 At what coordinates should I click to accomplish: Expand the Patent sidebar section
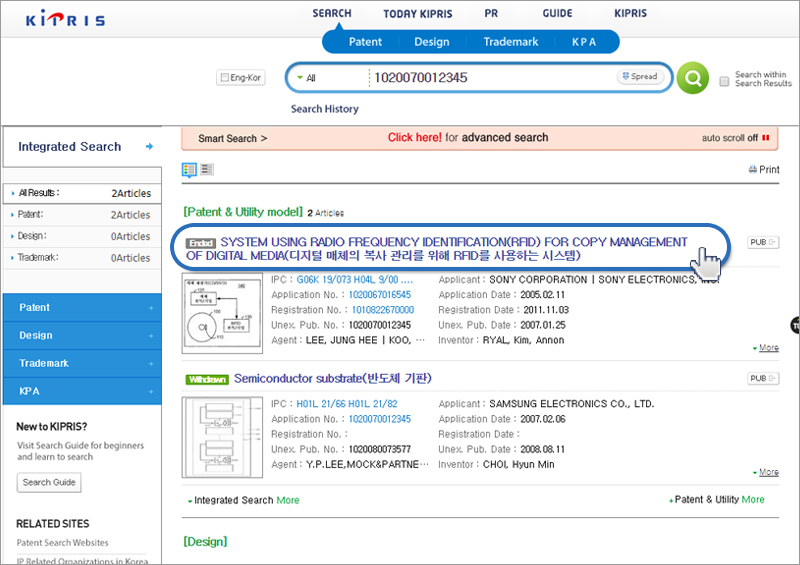(x=82, y=307)
